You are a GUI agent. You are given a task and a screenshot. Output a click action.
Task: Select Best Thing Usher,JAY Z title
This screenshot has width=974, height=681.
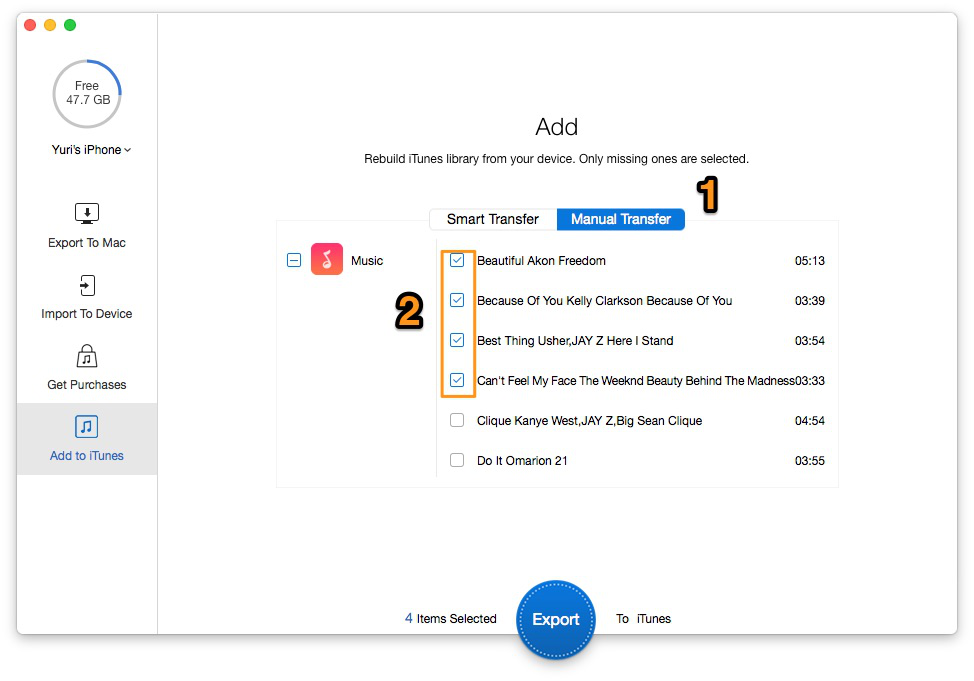coord(575,340)
